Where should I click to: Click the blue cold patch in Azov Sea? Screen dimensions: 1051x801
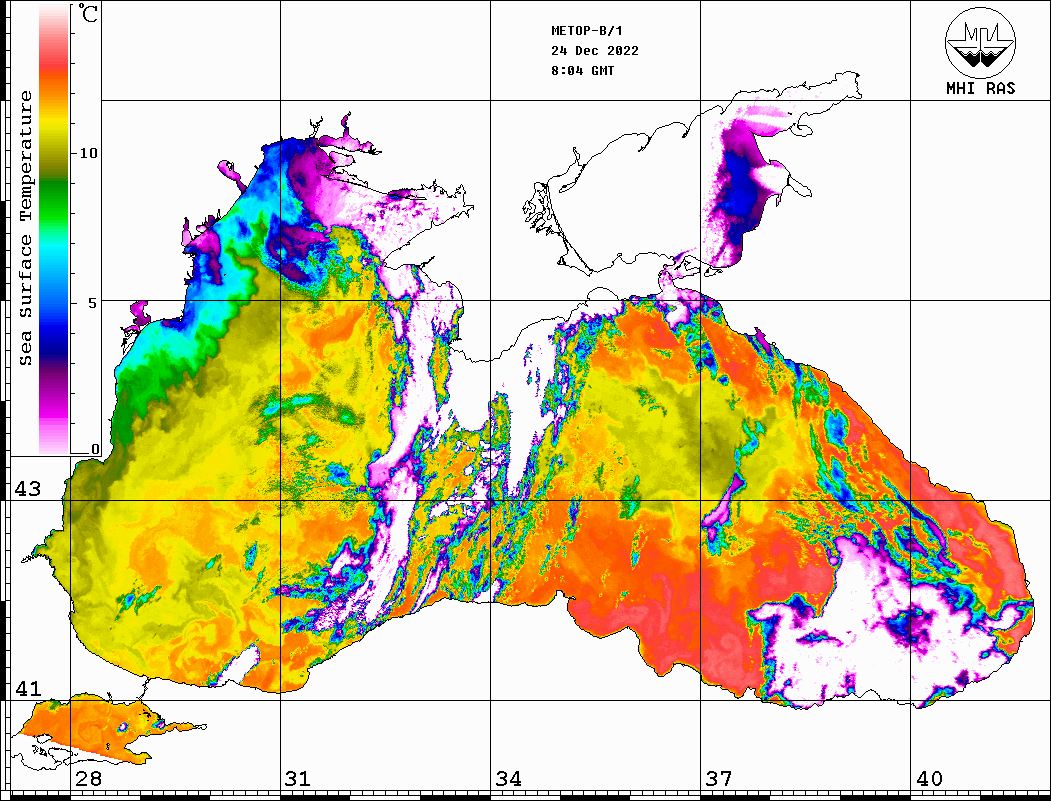point(743,191)
